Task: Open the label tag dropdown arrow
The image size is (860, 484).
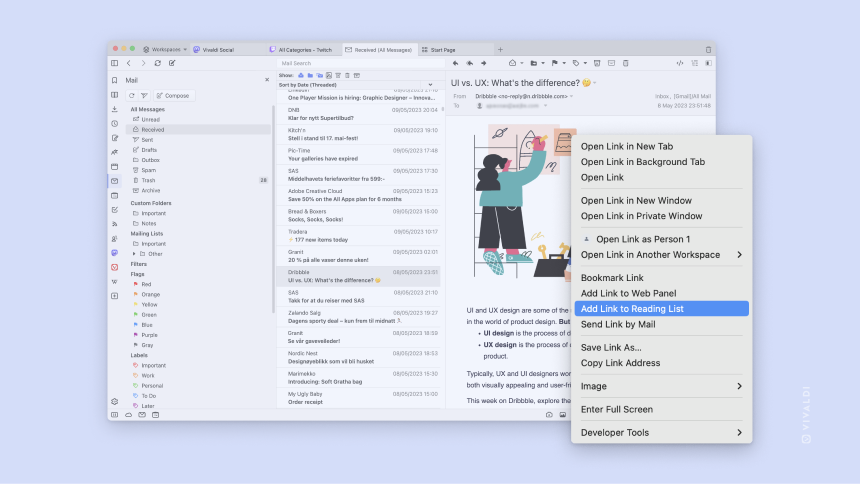Action: (585, 63)
